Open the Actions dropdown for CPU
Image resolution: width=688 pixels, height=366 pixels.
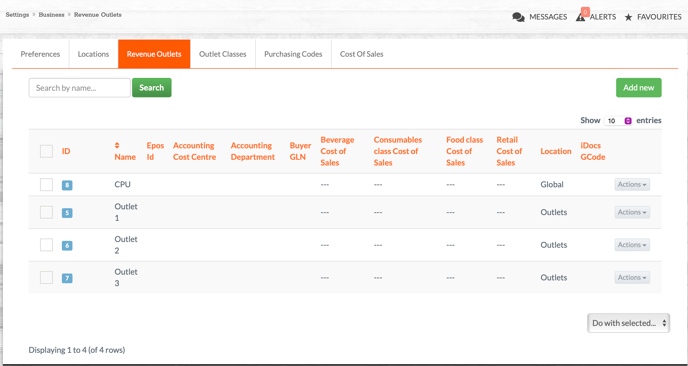pyautogui.click(x=632, y=185)
